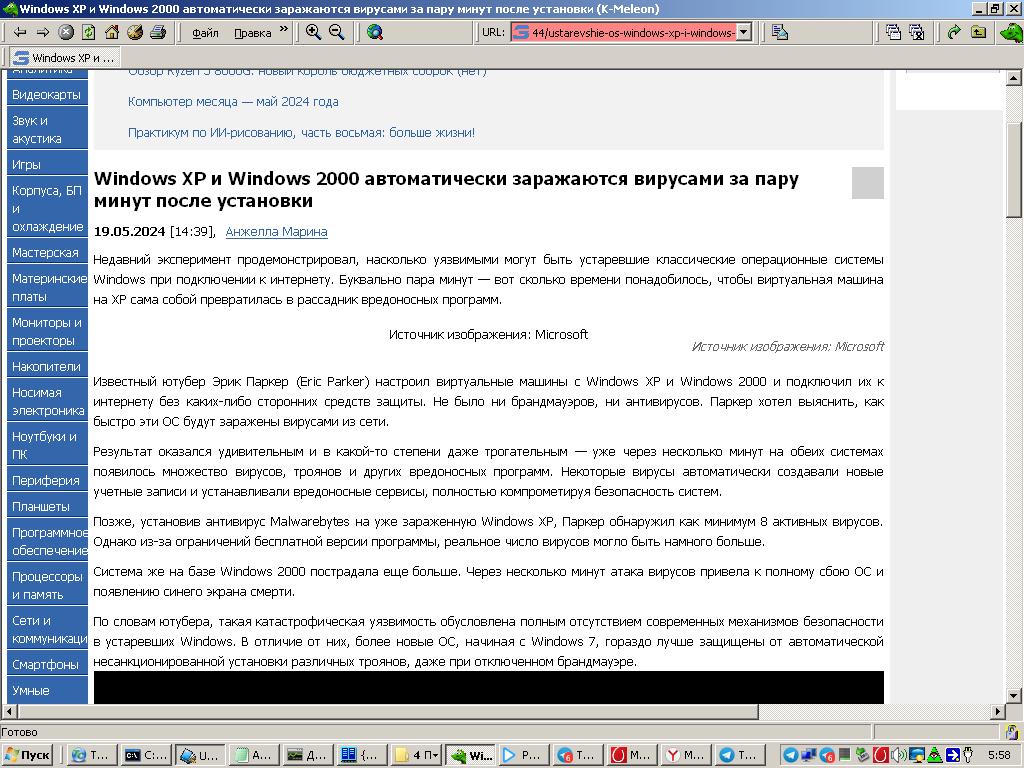Click into the URL address field
The width and height of the screenshot is (1024, 768).
633,32
